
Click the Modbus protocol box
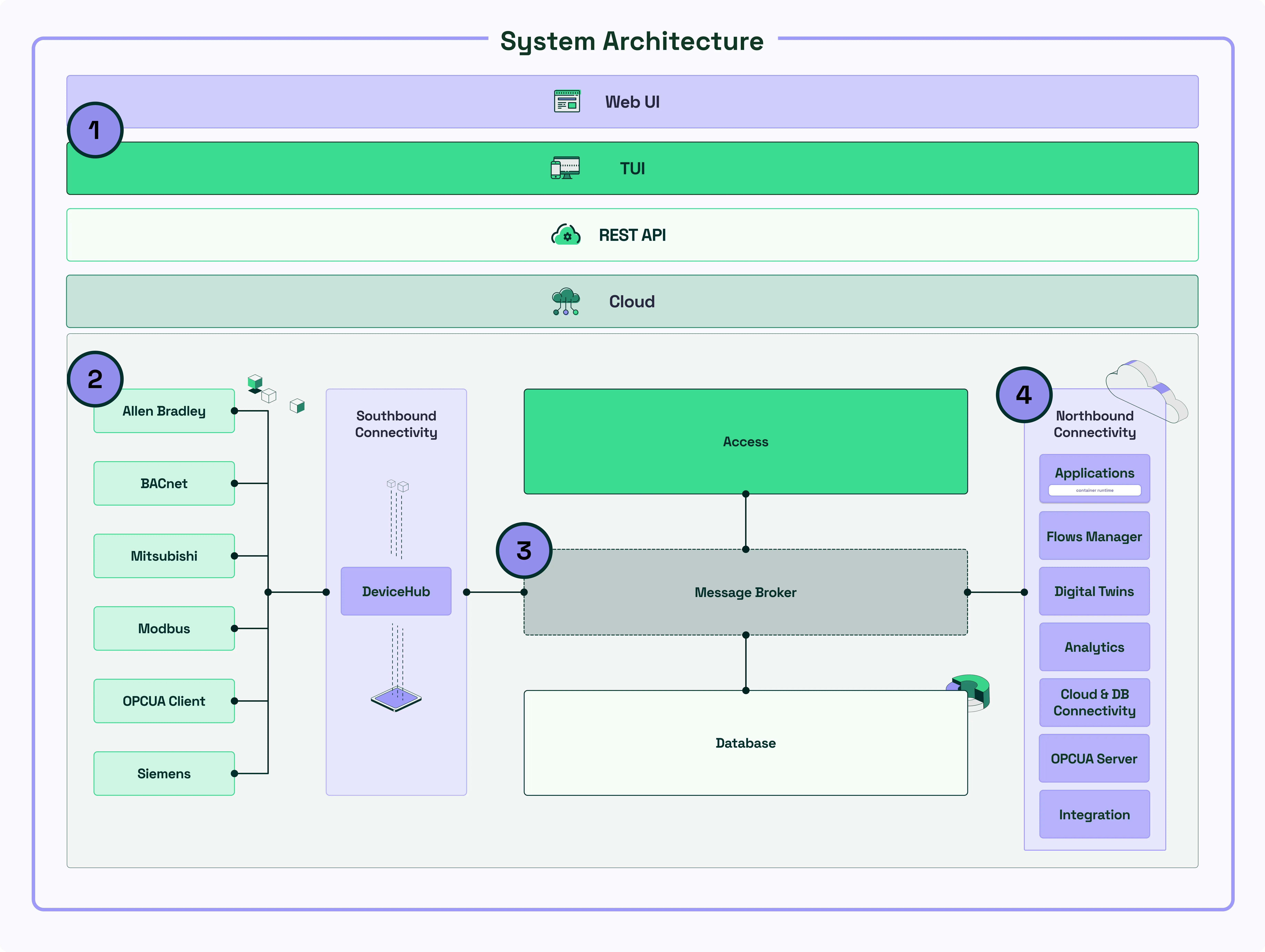click(164, 628)
